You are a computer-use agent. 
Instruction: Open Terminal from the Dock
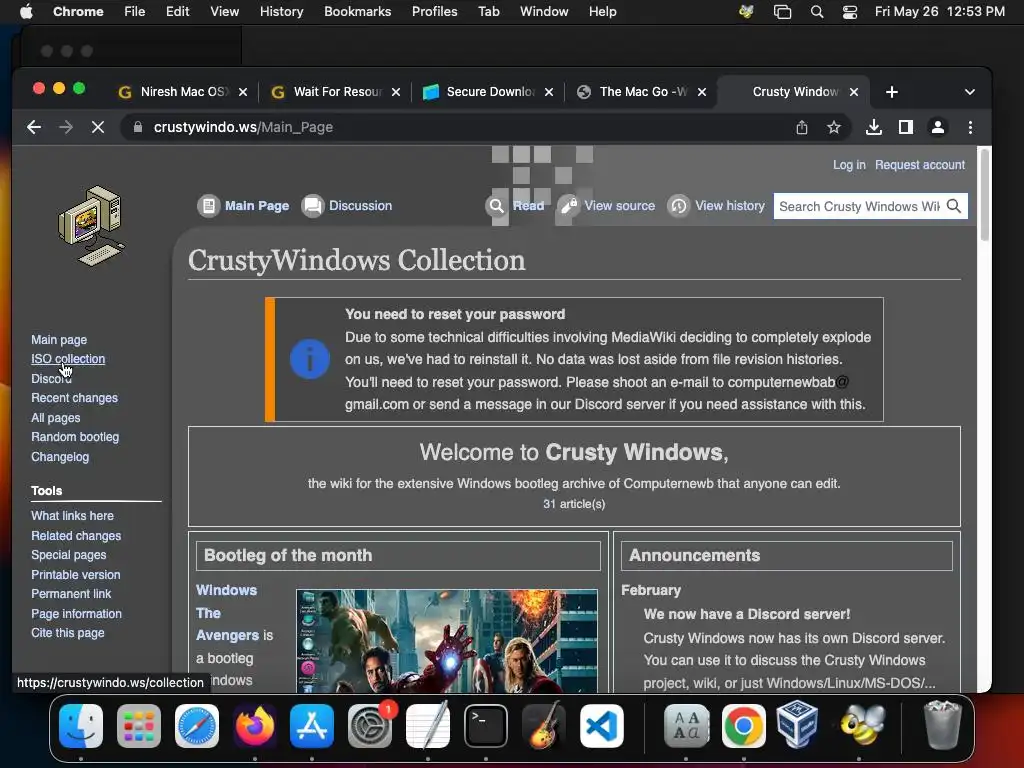pos(486,726)
